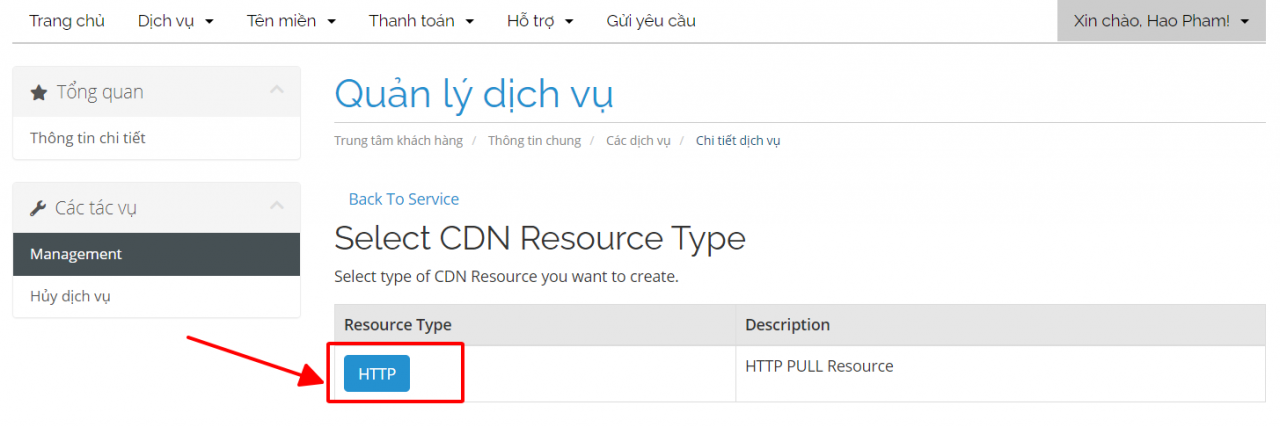Select Gửi yêu cầu in the navbar

pos(651,21)
